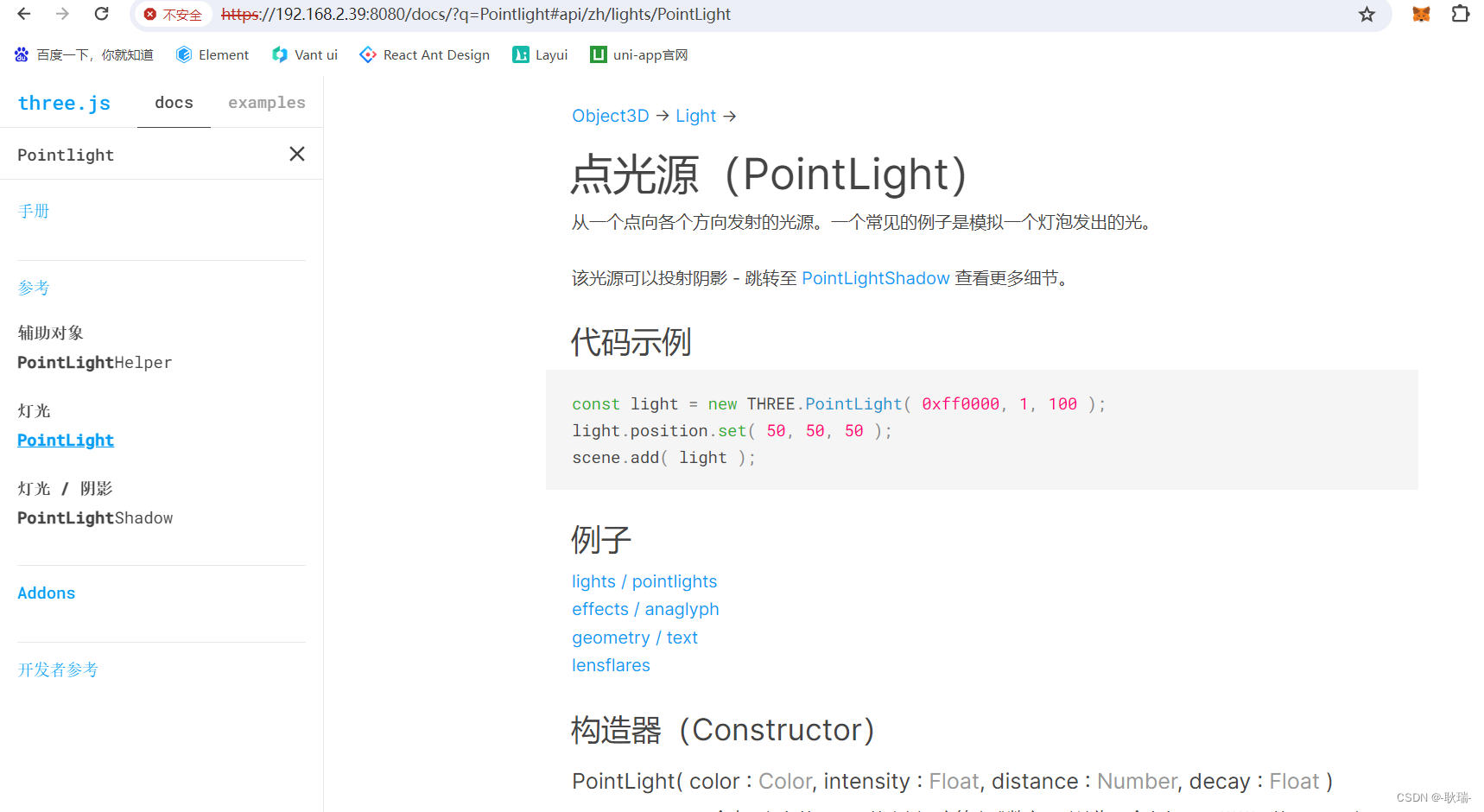Reload the page with the refresh icon
1484x812 pixels.
coord(101,14)
